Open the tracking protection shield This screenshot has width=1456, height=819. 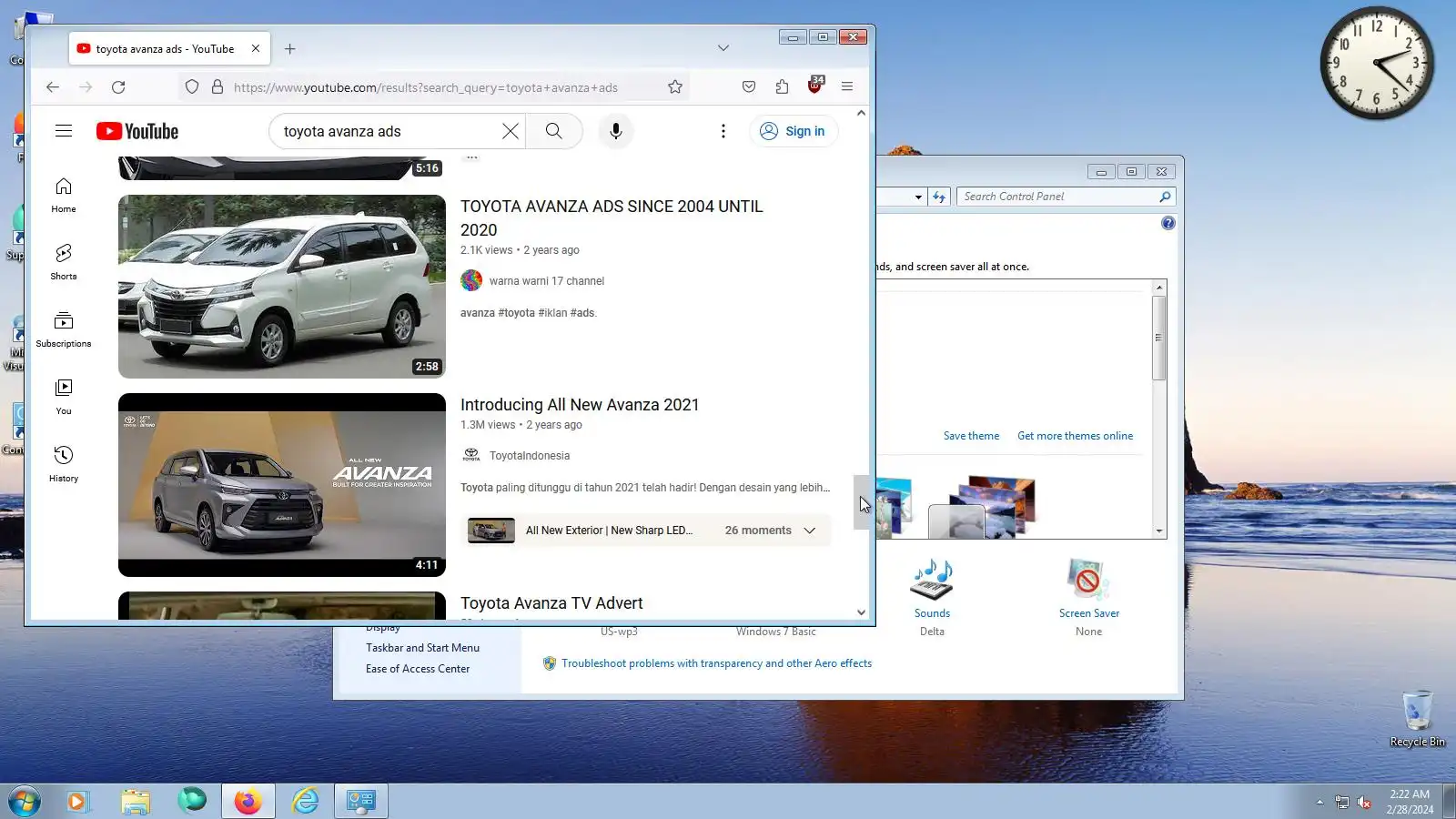tap(192, 87)
